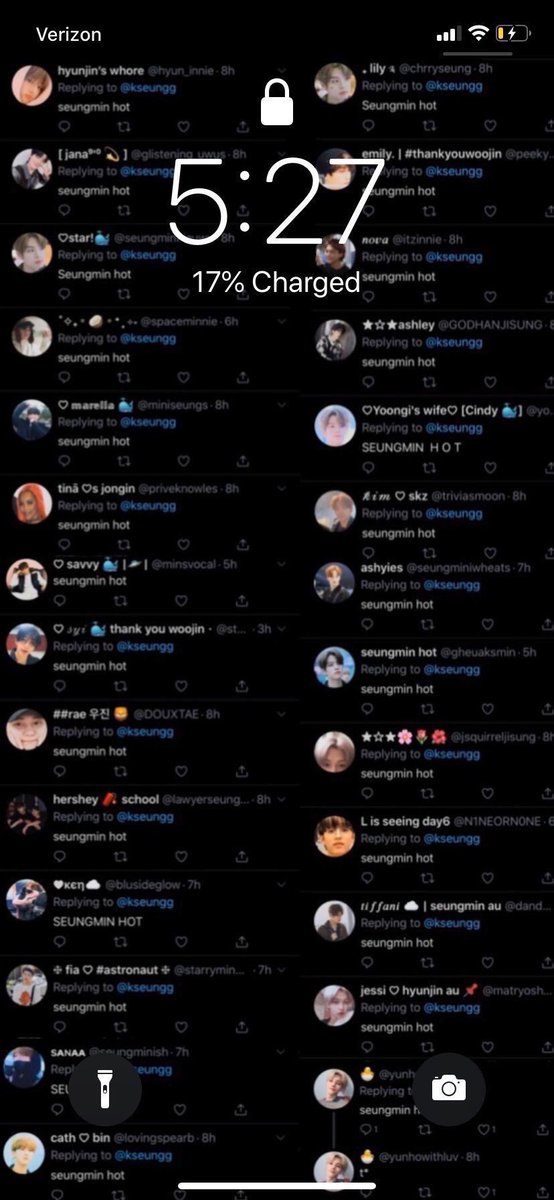Tap the Verizon carrier label
The width and height of the screenshot is (554, 1200).
point(69,34)
